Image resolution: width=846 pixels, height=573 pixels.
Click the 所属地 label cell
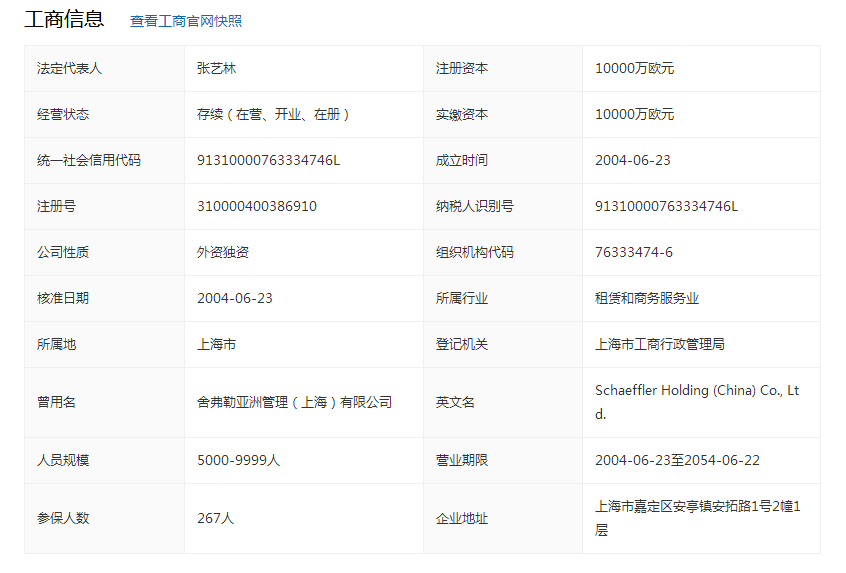tap(104, 344)
